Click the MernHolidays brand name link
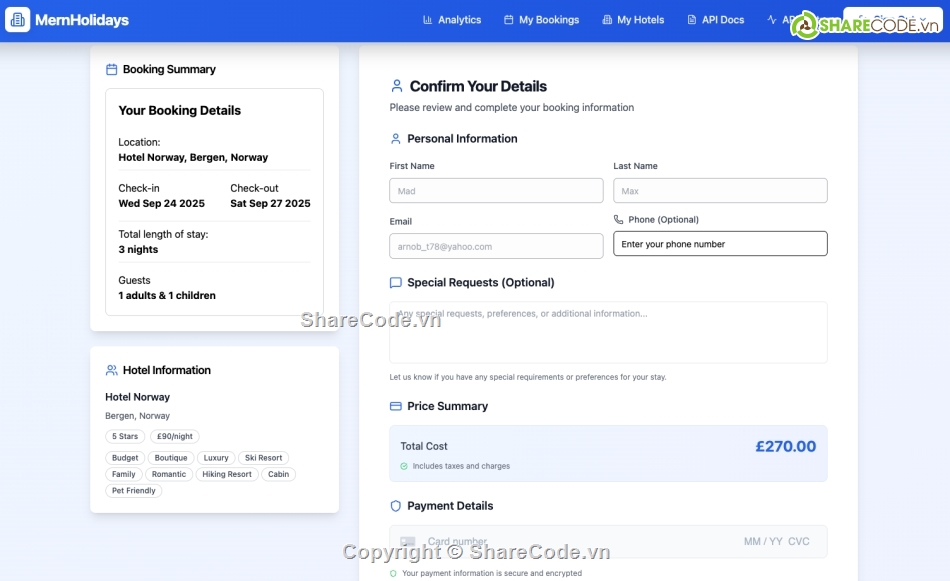The width and height of the screenshot is (950, 581). pyautogui.click(x=82, y=20)
